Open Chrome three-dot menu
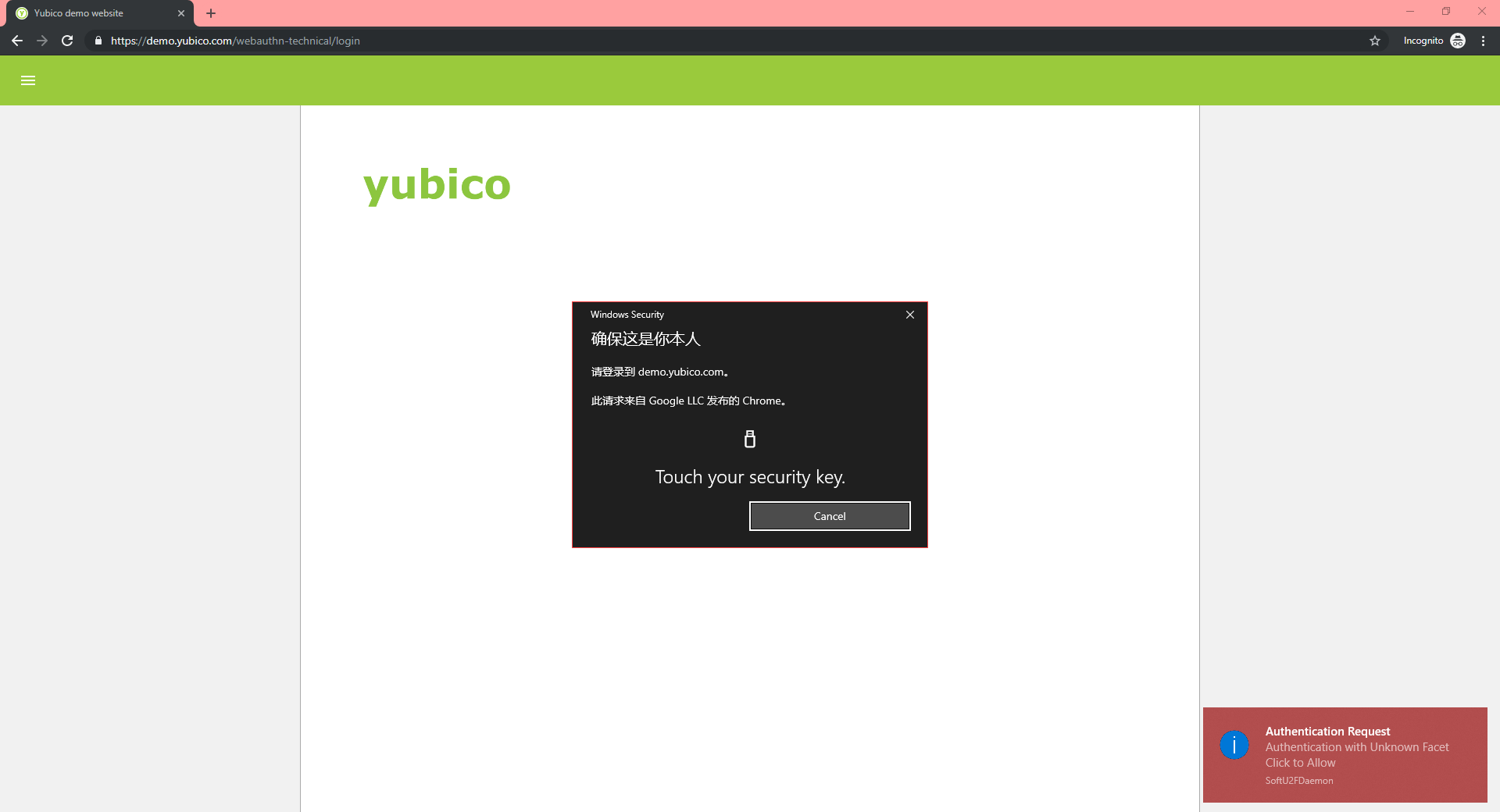Image resolution: width=1500 pixels, height=812 pixels. pyautogui.click(x=1483, y=41)
